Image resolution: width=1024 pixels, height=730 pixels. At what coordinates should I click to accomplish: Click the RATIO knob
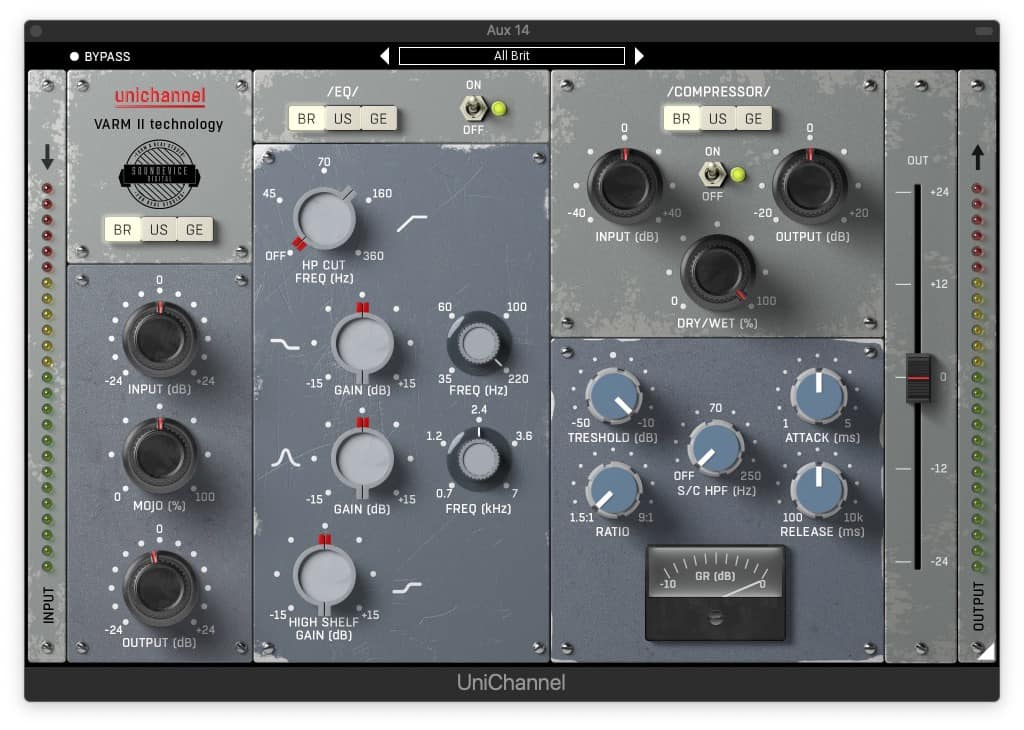(614, 490)
